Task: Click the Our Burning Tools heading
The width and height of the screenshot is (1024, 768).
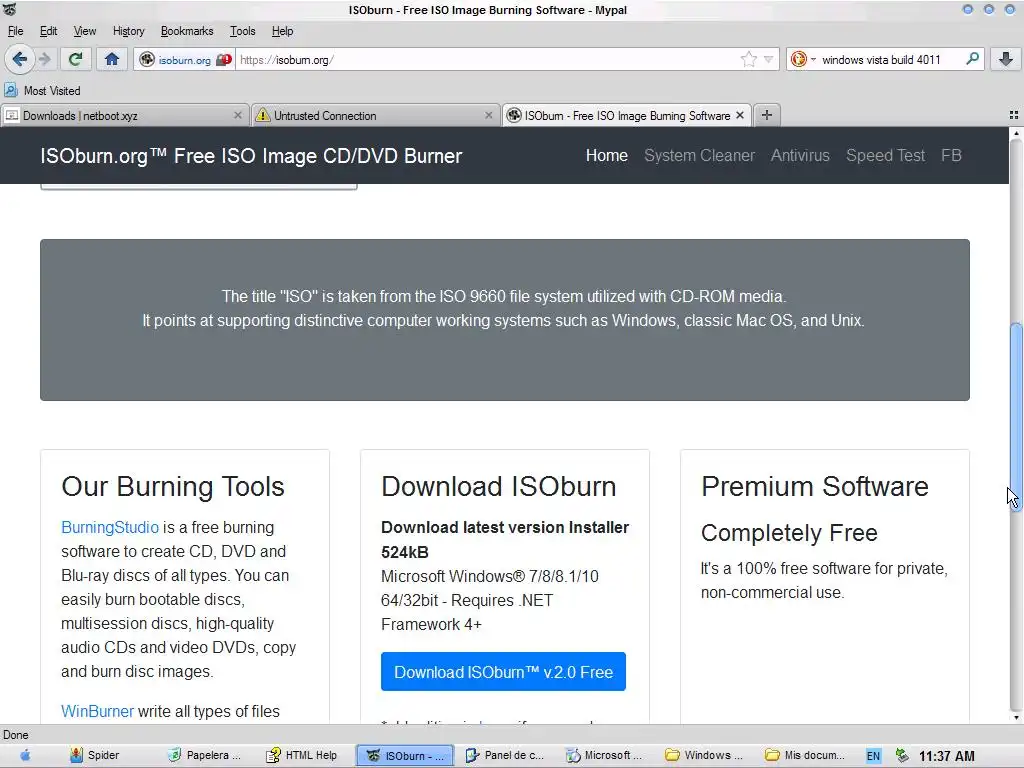Action: click(x=173, y=487)
